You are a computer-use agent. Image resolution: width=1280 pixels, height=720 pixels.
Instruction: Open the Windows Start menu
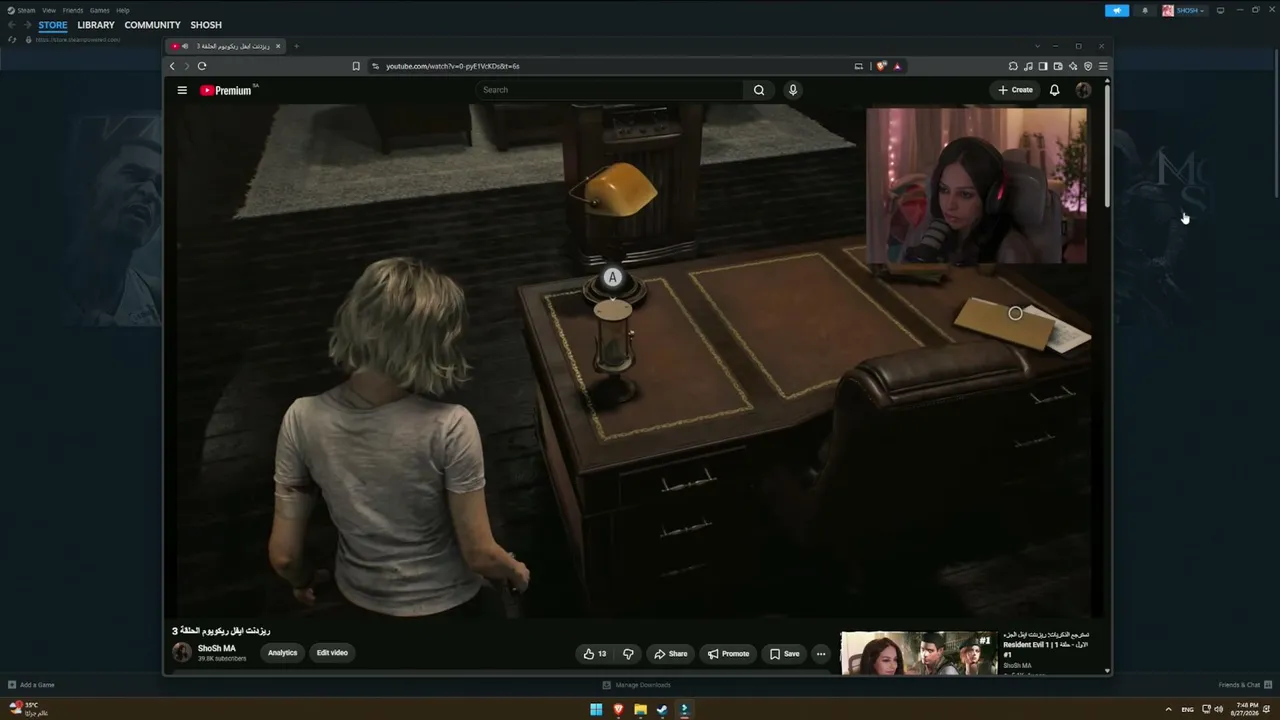pos(596,710)
